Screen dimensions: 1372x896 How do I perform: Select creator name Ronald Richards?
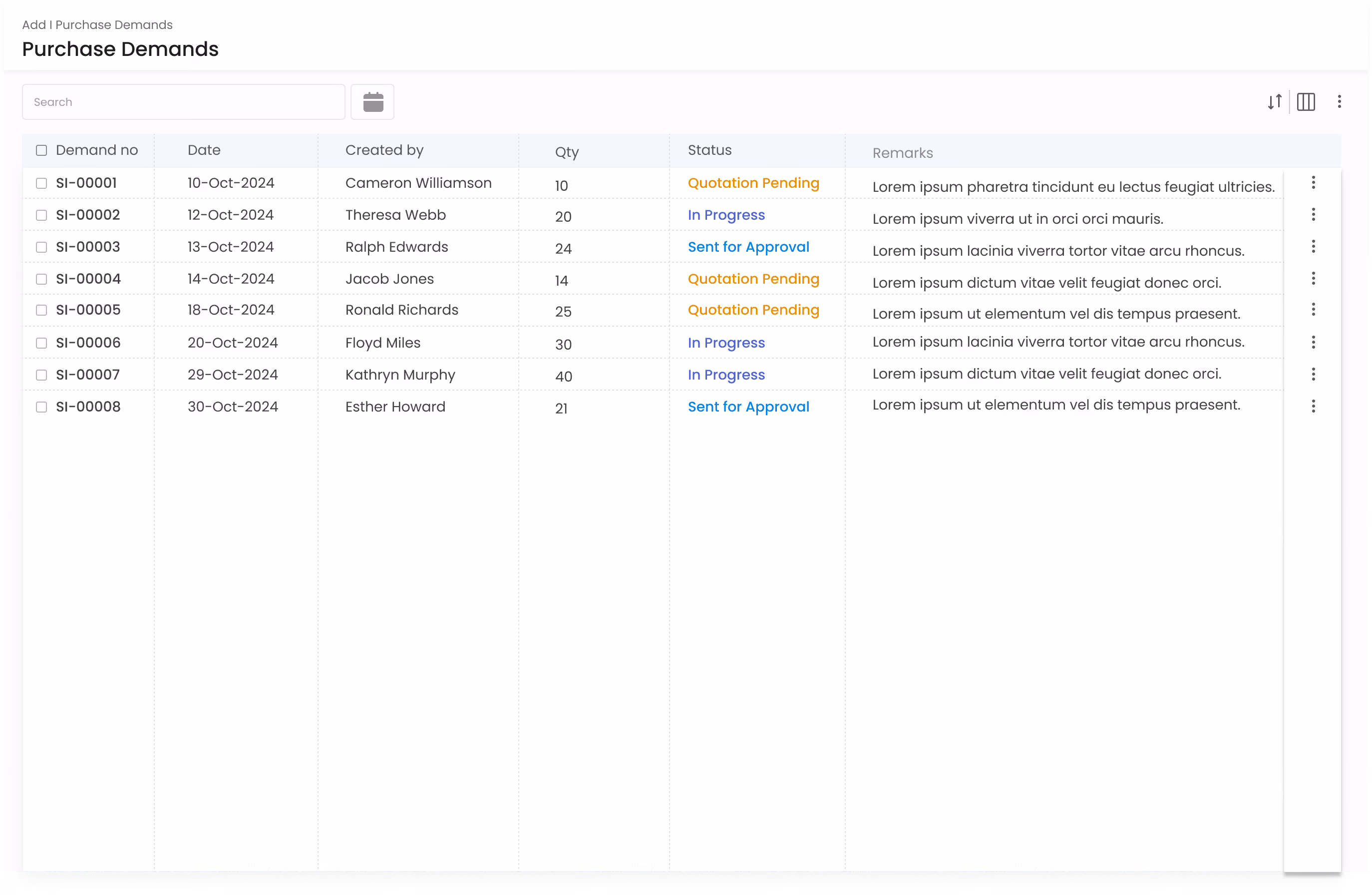coord(402,310)
